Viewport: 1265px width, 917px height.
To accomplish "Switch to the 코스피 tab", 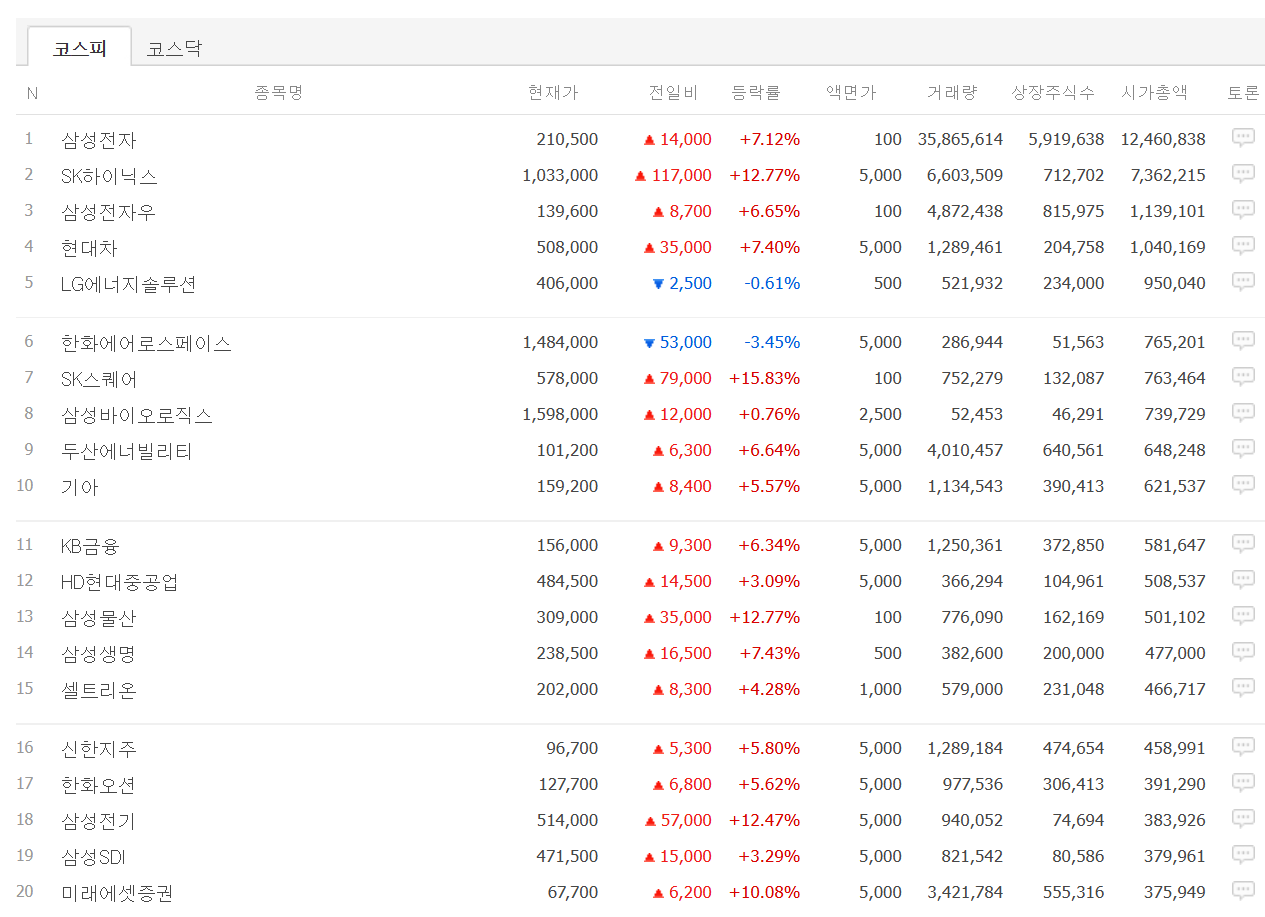I will [x=79, y=47].
